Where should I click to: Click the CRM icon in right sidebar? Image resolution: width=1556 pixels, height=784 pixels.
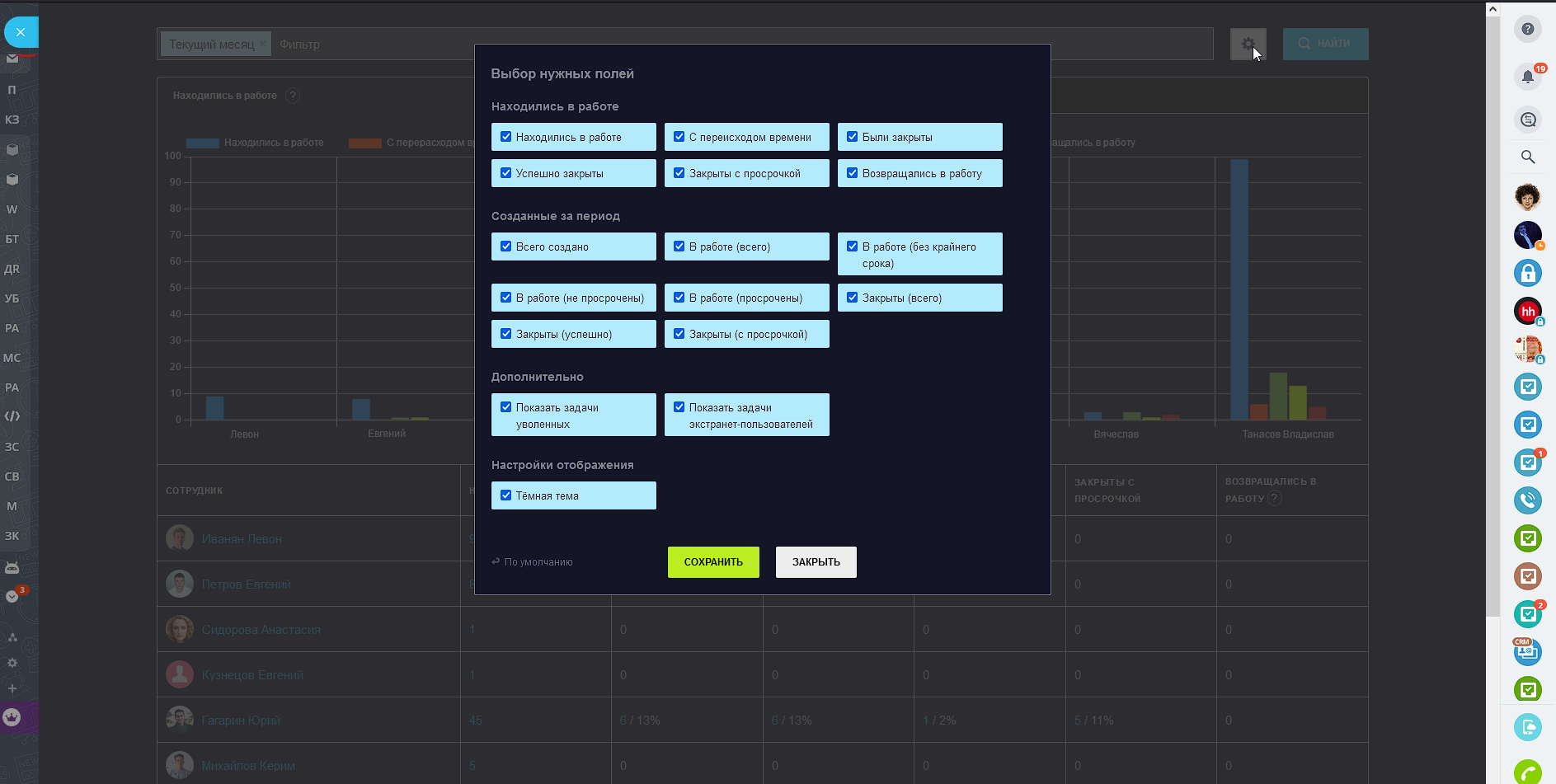tap(1527, 651)
